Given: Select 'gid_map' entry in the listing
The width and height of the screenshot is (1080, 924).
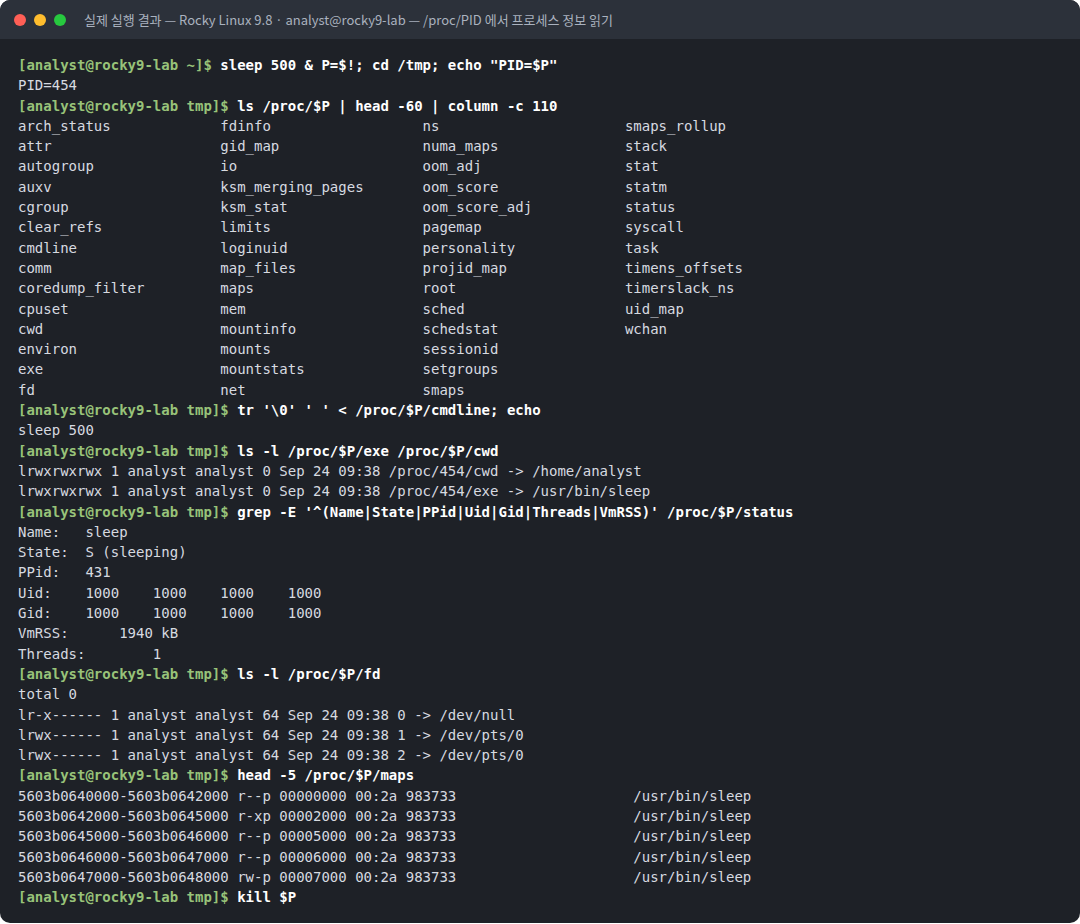Looking at the screenshot, I should (x=249, y=147).
